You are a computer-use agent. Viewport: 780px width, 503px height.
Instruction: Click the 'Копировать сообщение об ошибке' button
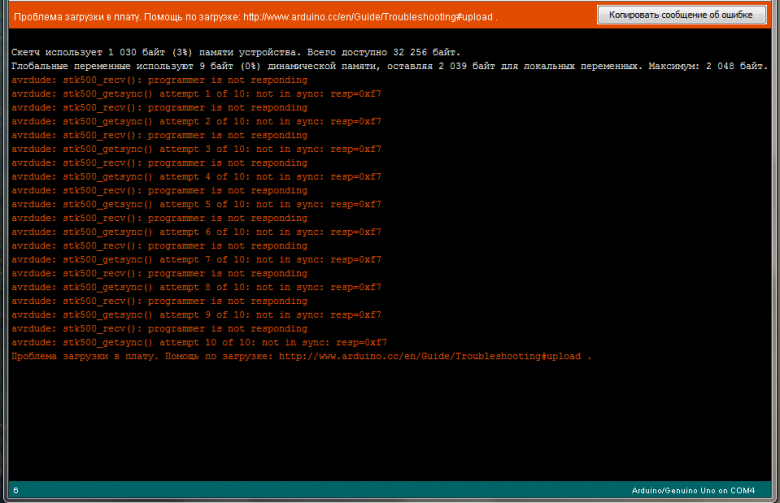[682, 15]
